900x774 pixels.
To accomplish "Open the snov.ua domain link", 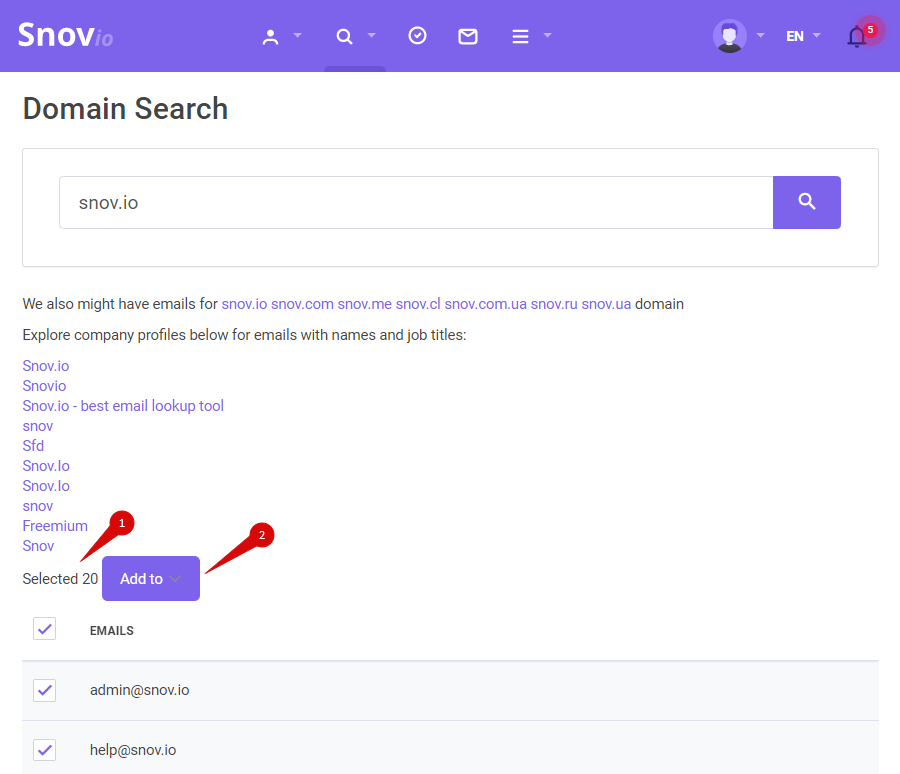I will [606, 304].
